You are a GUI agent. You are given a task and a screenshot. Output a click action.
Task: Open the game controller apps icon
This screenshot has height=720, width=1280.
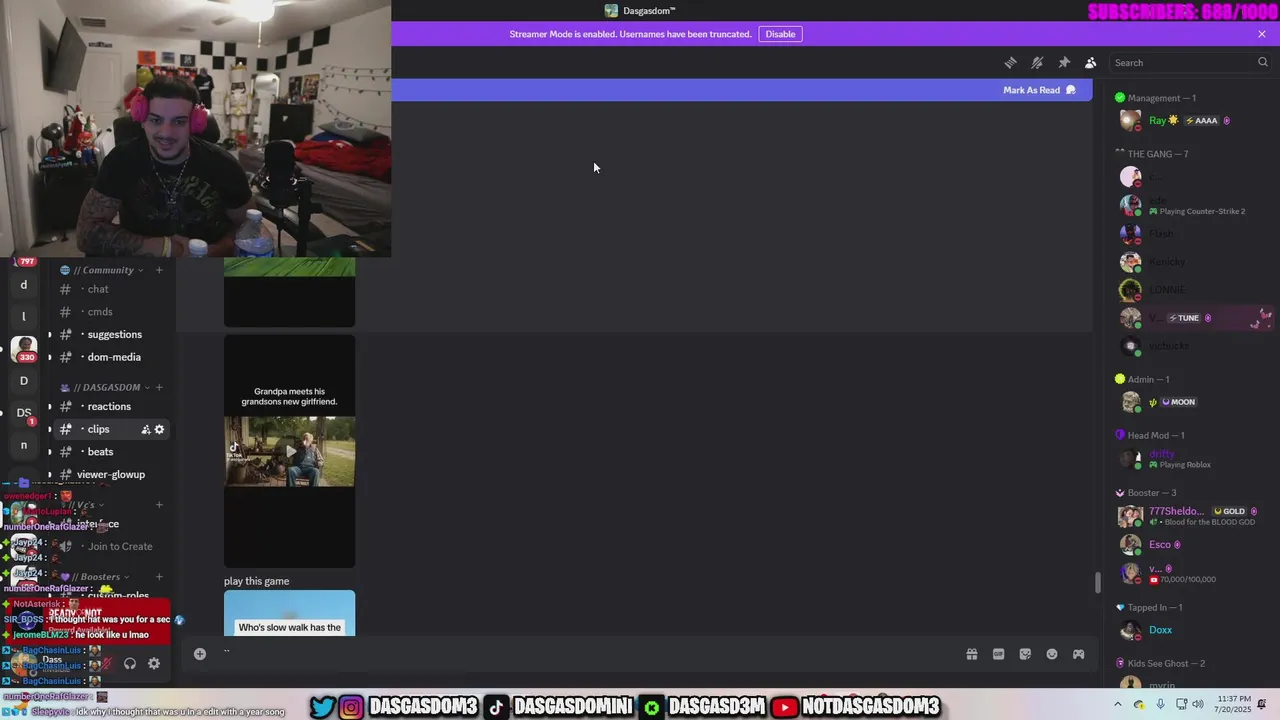tap(1079, 654)
